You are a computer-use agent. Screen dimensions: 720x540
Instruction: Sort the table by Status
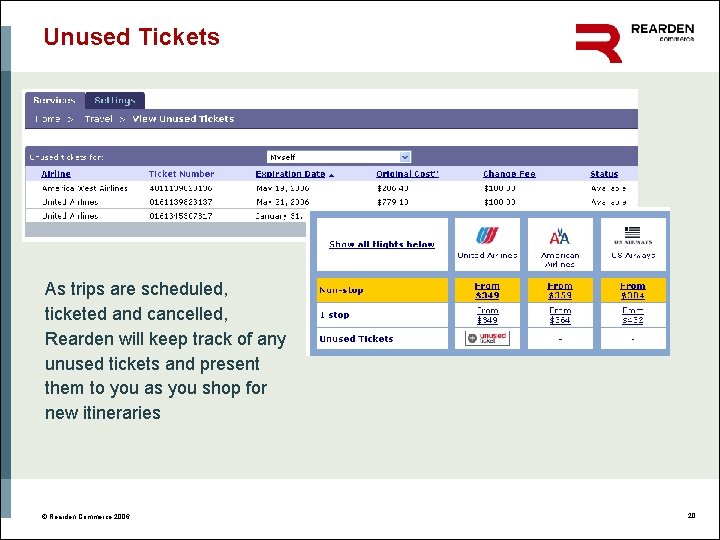pyautogui.click(x=604, y=174)
